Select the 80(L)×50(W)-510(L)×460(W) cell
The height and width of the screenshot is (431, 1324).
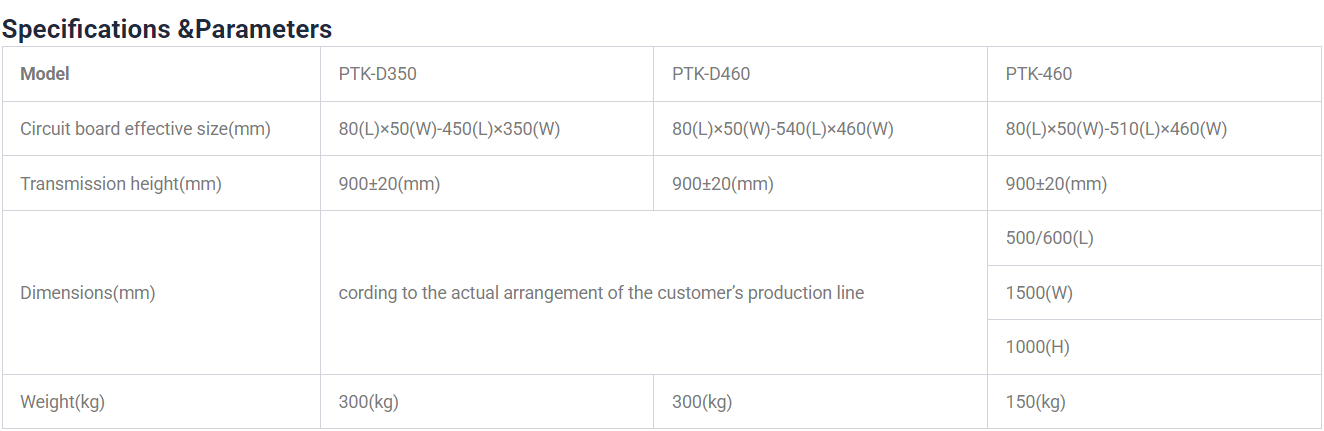tap(1116, 129)
